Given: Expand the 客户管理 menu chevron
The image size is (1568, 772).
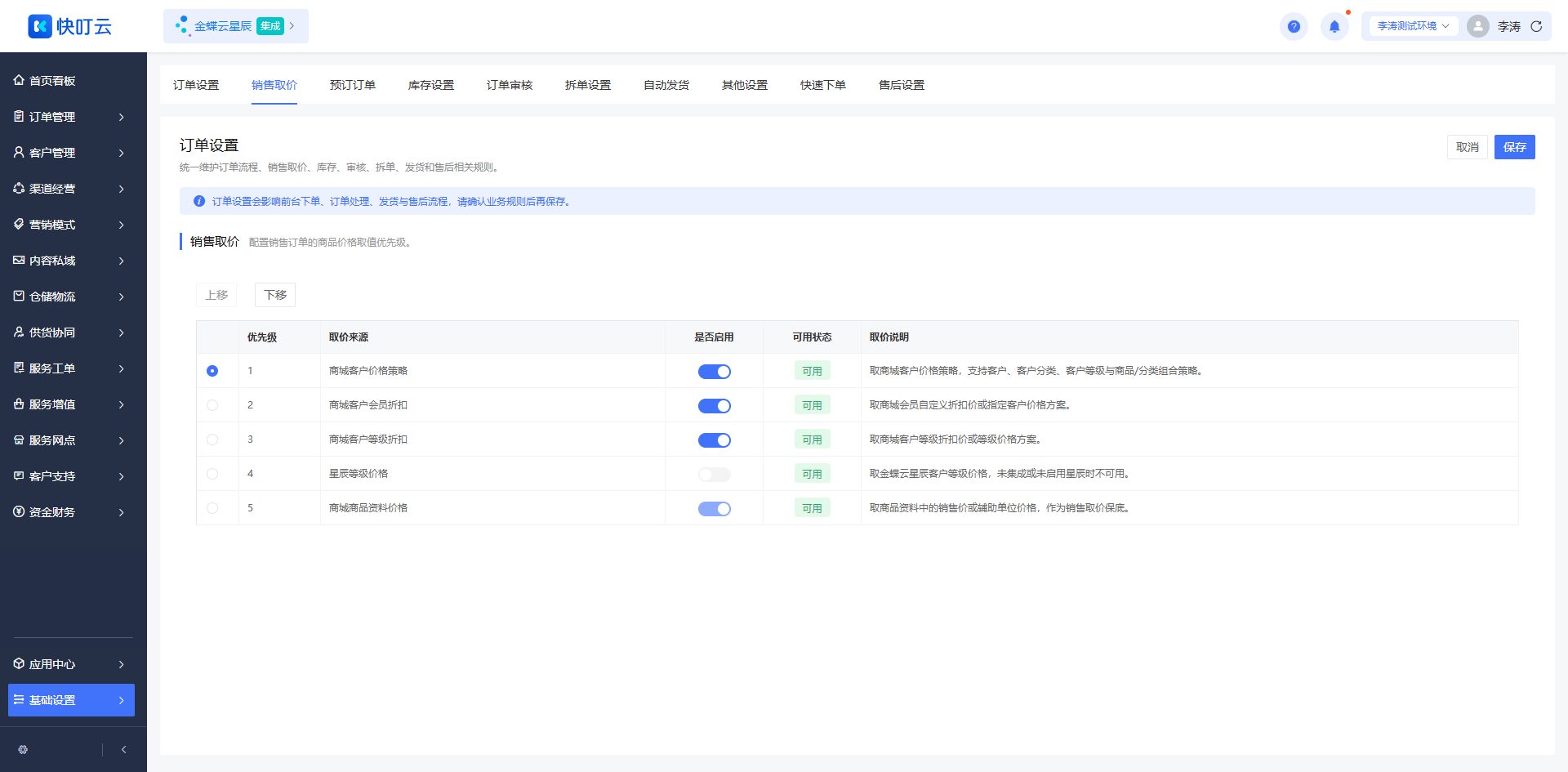Looking at the screenshot, I should tap(122, 153).
